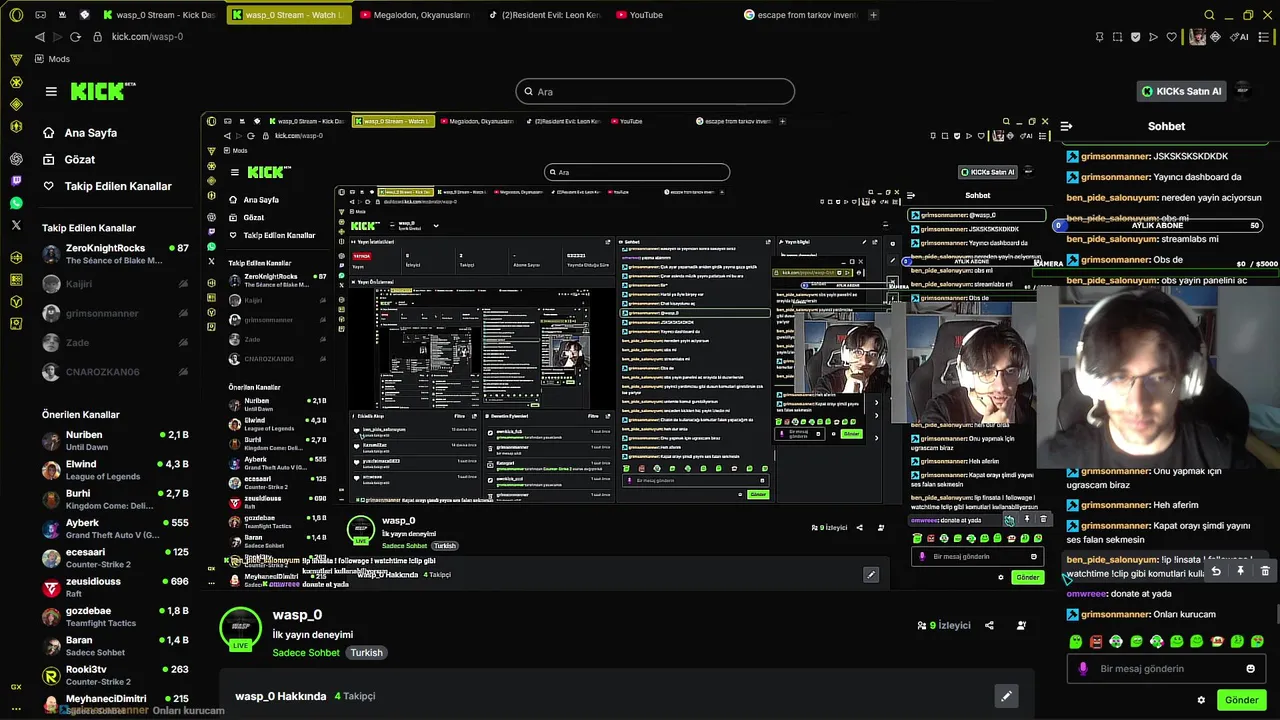
Task: Open a new browser tab with the plus button
Action: click(873, 15)
